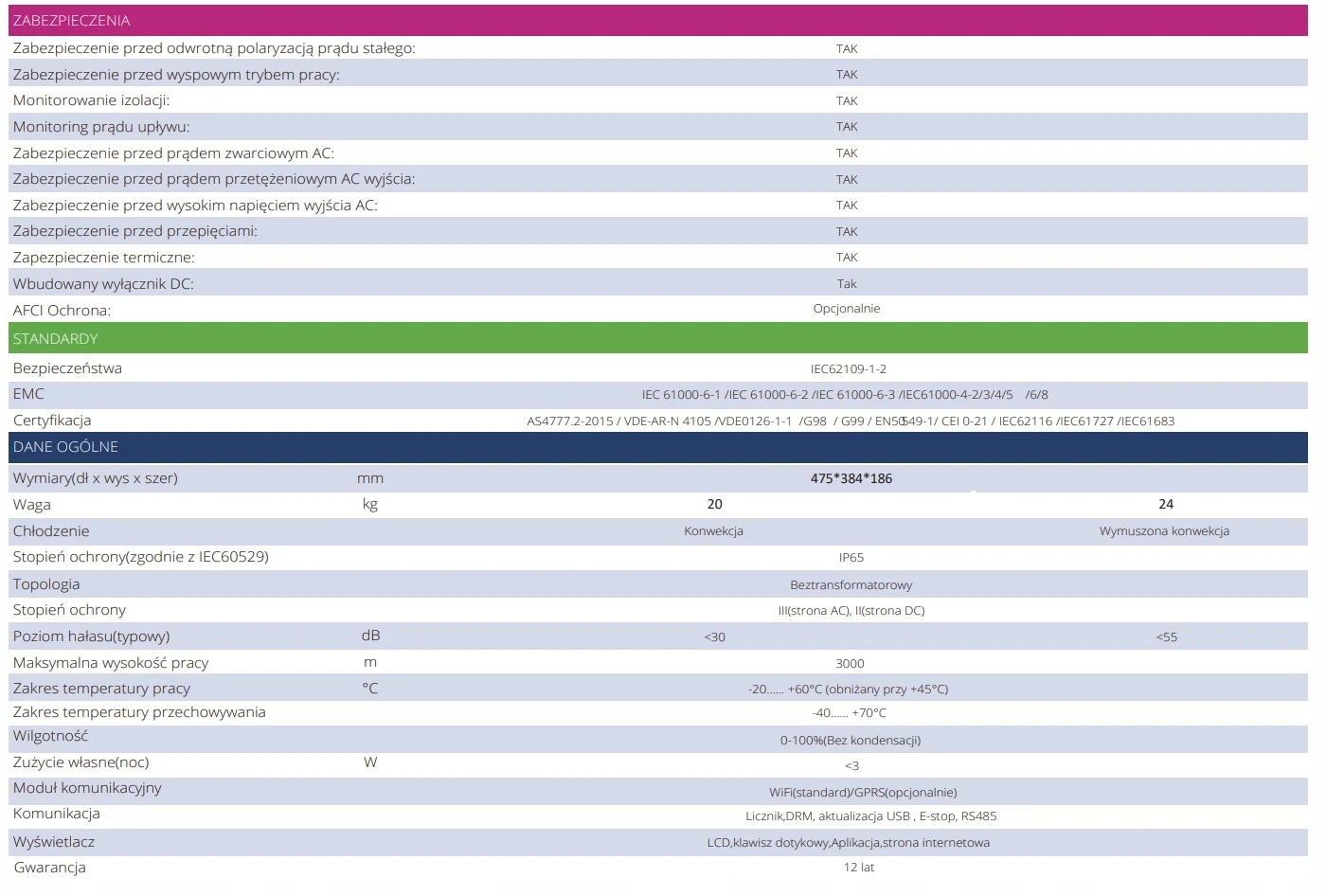This screenshot has width=1326, height=896.
Task: Click TAK in the 'prądem zwarciowym AC' row
Action: (847, 153)
